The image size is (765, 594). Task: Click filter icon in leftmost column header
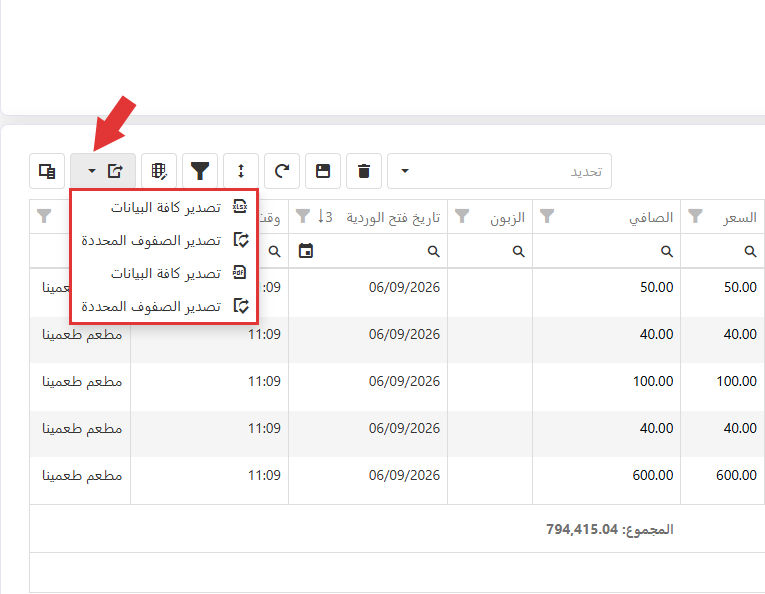pos(44,216)
